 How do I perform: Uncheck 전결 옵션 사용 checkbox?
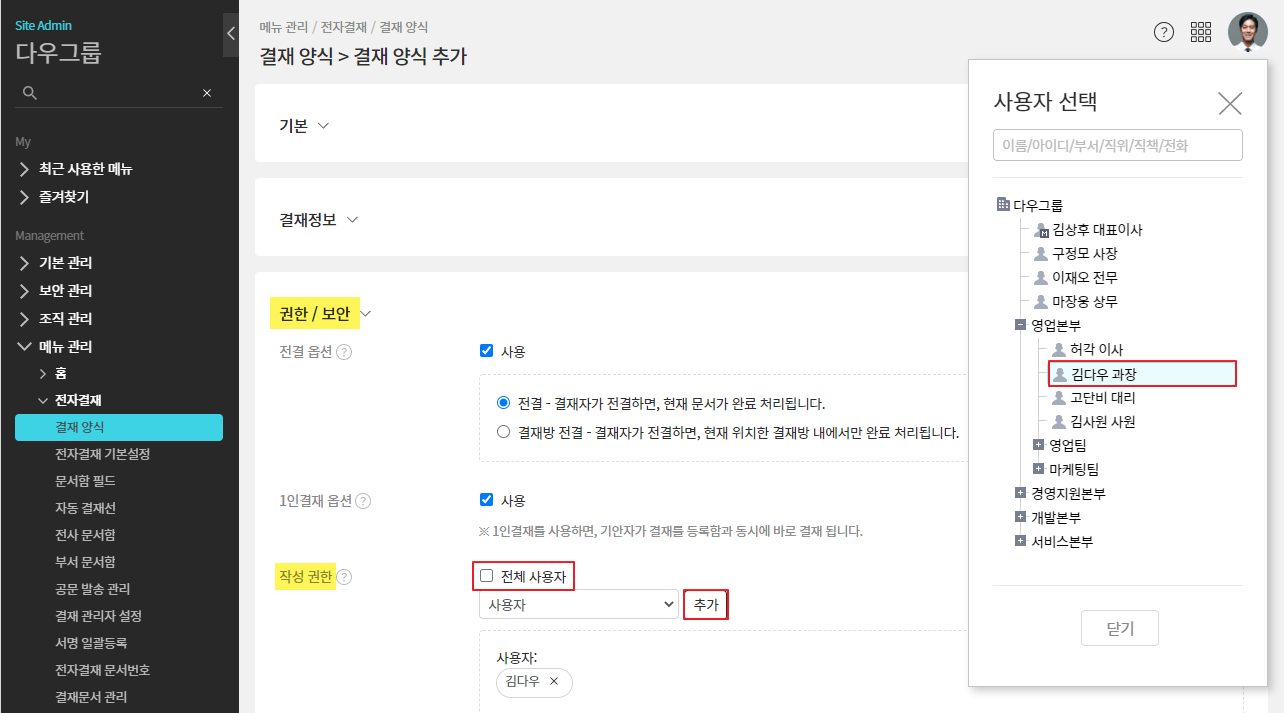click(x=487, y=351)
